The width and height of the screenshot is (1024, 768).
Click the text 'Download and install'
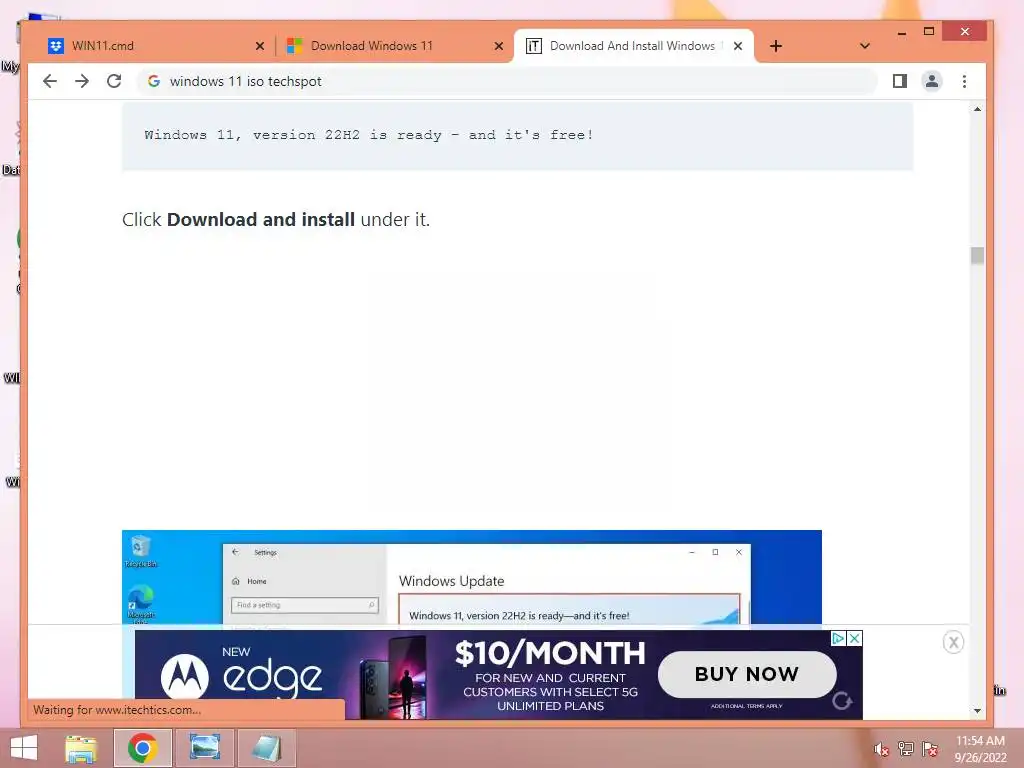pos(261,219)
